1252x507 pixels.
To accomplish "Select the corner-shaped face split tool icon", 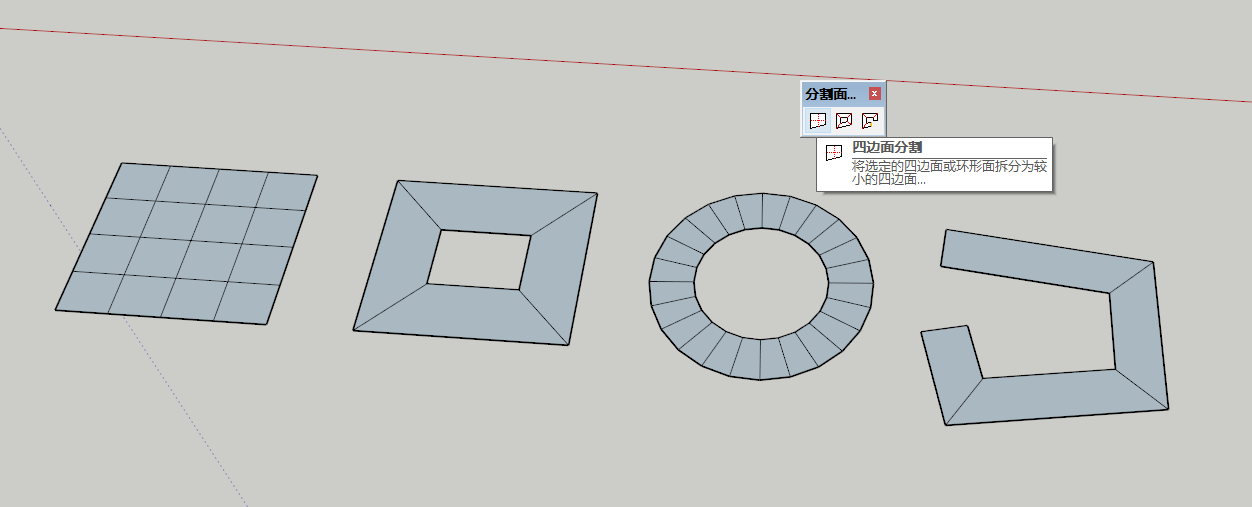I will [870, 121].
